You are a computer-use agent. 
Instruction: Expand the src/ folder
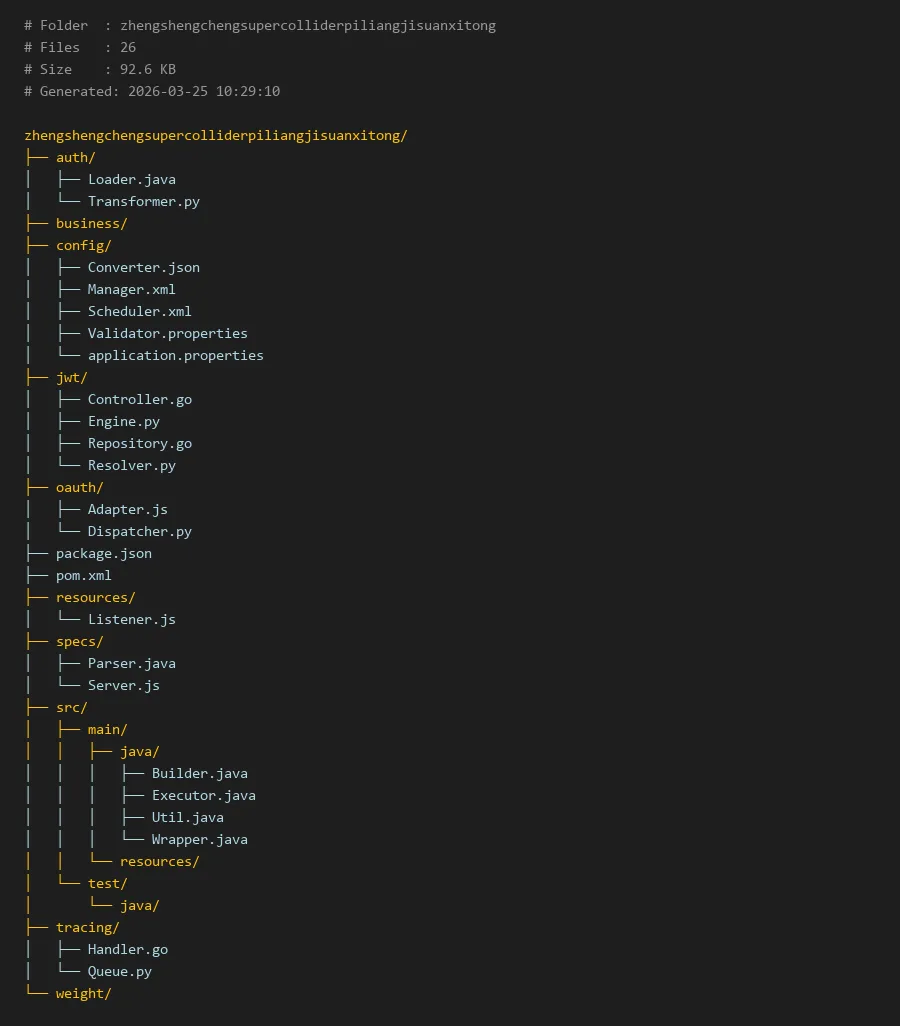[x=71, y=707]
